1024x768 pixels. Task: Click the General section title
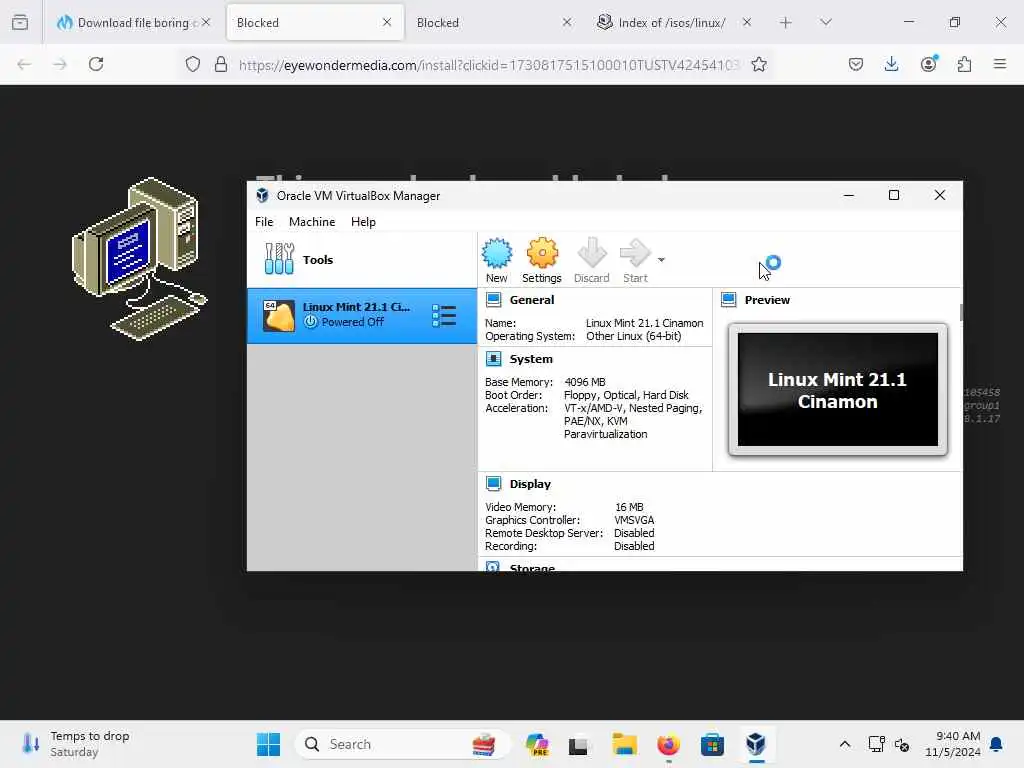[x=532, y=300]
